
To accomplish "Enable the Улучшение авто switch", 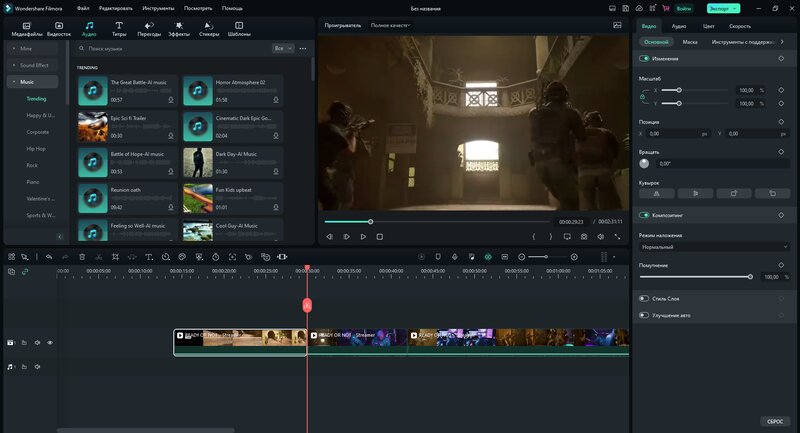I will point(644,315).
